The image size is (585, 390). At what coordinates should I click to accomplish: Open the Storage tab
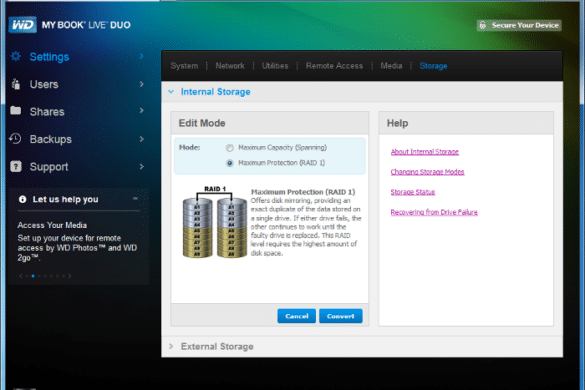[433, 66]
